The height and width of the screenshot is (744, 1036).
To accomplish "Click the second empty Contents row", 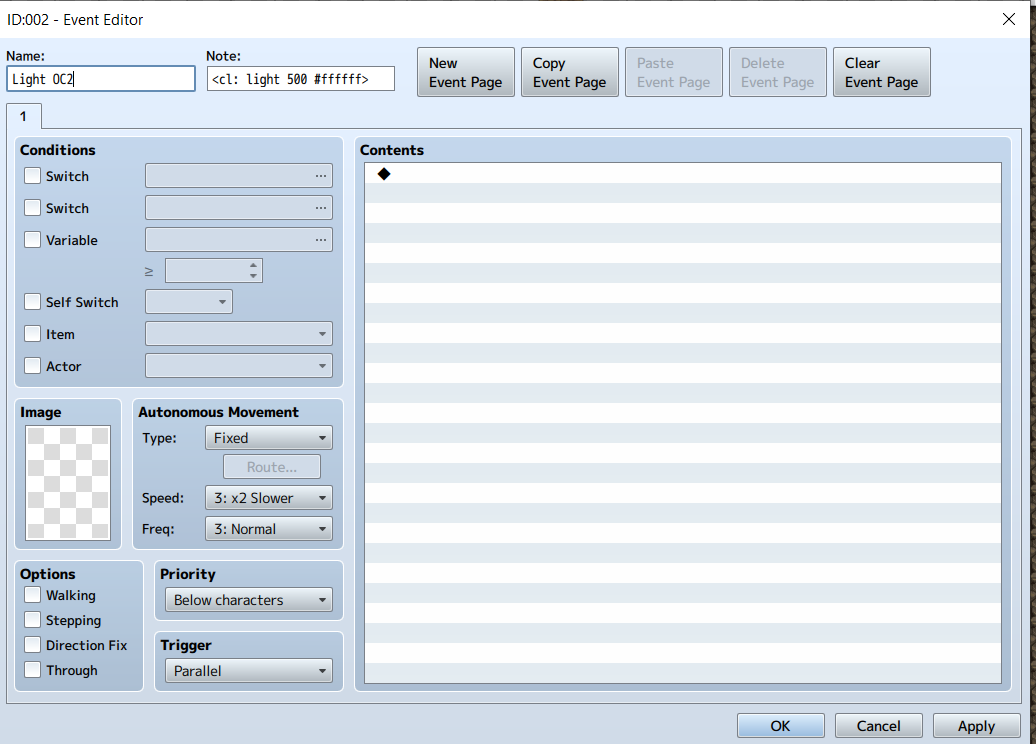I will 683,193.
